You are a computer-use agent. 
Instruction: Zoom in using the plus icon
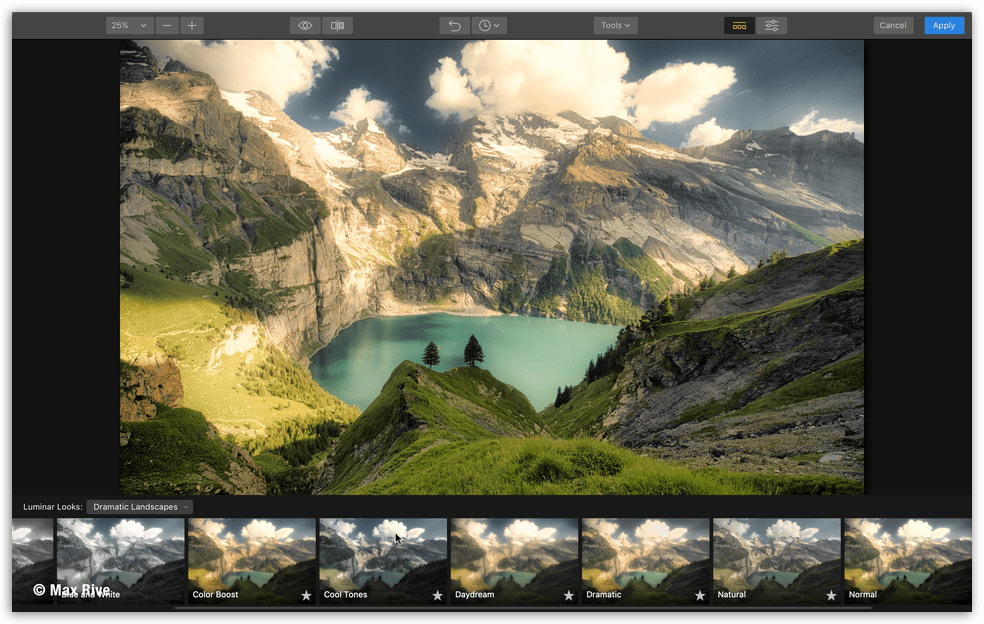click(x=191, y=25)
